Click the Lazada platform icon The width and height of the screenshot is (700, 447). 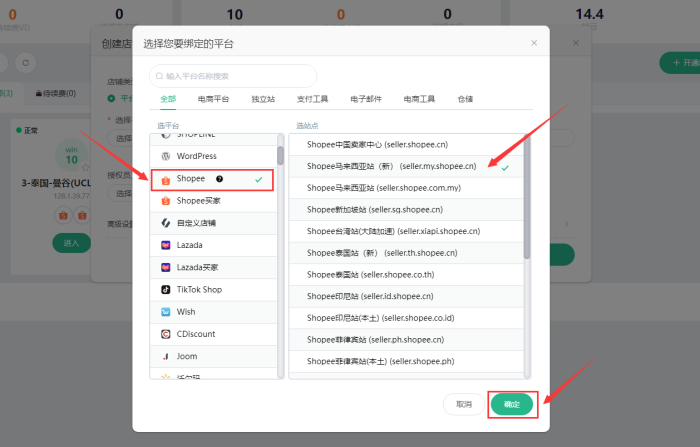(x=166, y=245)
